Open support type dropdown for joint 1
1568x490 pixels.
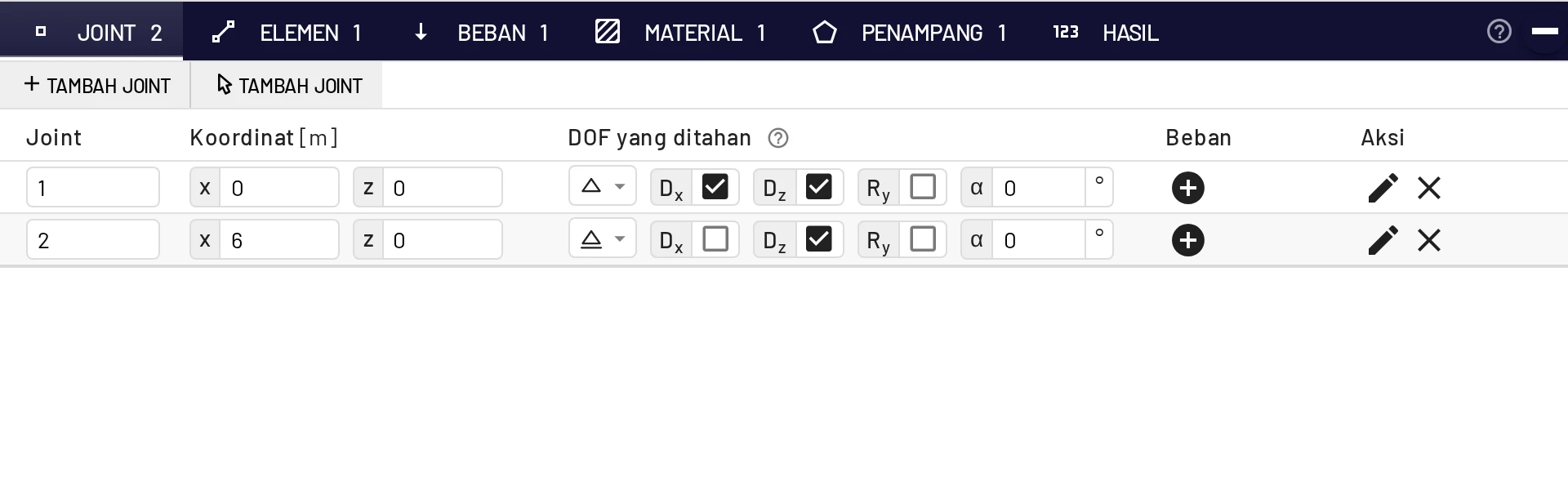click(603, 187)
